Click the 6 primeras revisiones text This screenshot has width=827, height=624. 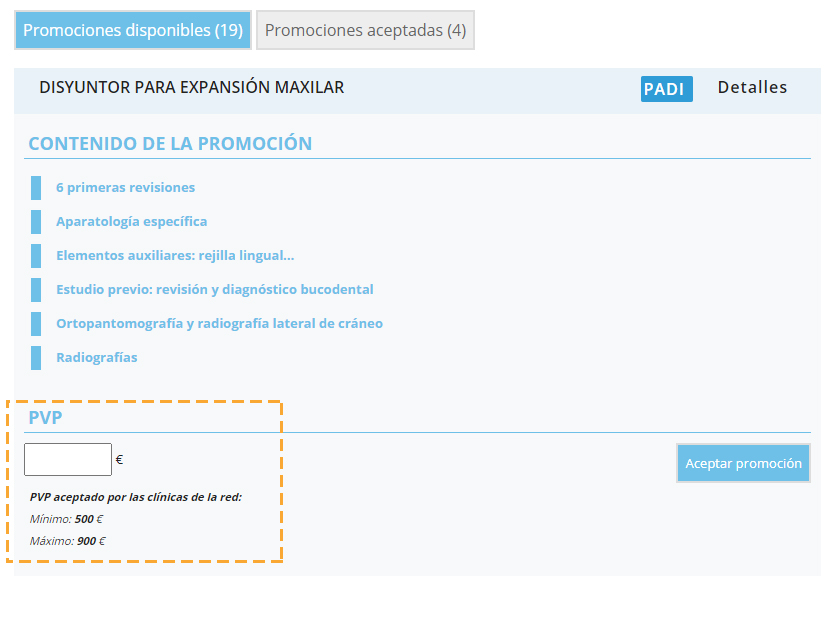coord(125,188)
